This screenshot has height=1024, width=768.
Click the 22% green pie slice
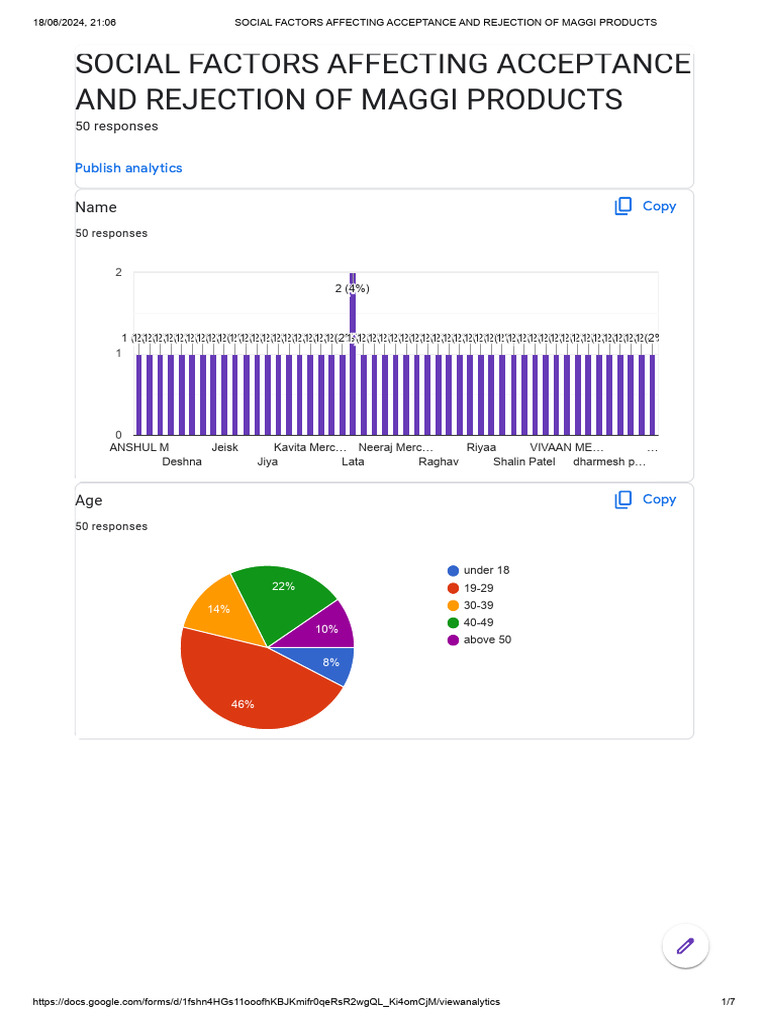coord(285,598)
